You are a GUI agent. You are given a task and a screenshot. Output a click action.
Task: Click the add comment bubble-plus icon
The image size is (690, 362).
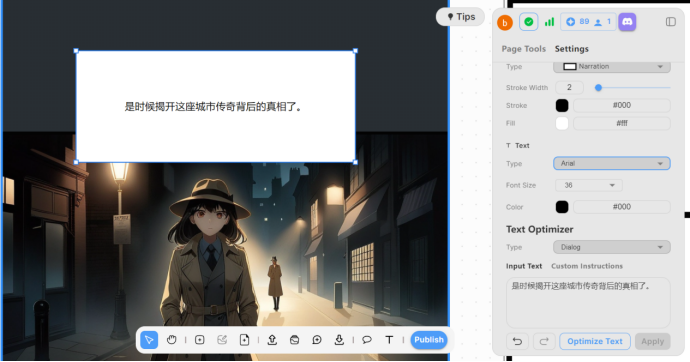click(317, 340)
